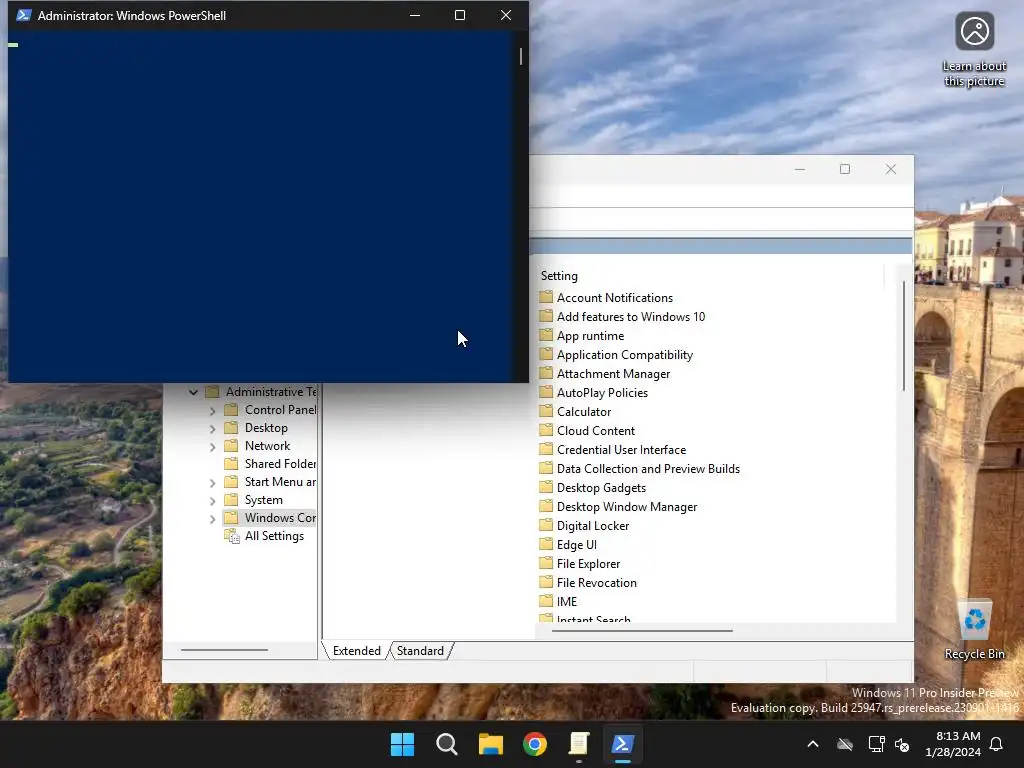The width and height of the screenshot is (1024, 768).
Task: Select the Recycle Bin desktop icon
Action: click(974, 630)
